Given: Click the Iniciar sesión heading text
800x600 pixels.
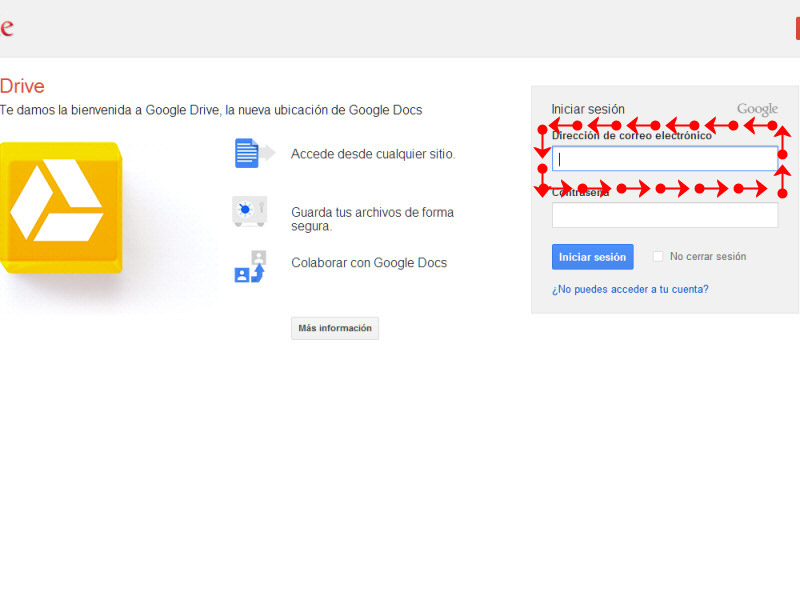Looking at the screenshot, I should pos(588,109).
